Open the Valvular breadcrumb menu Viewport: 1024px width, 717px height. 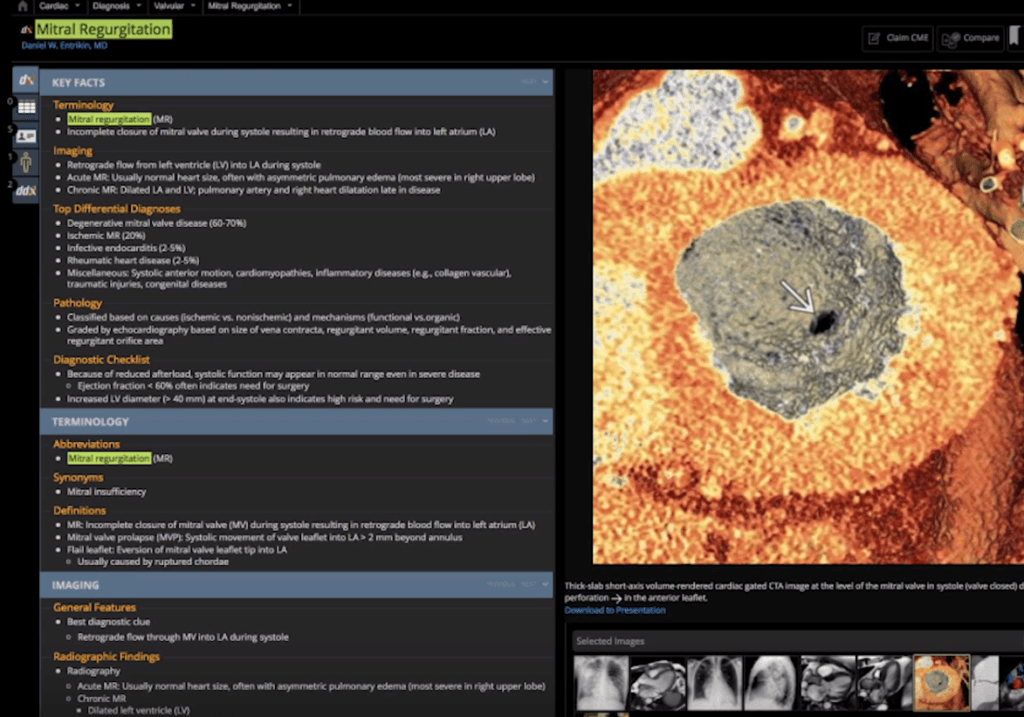tap(174, 6)
